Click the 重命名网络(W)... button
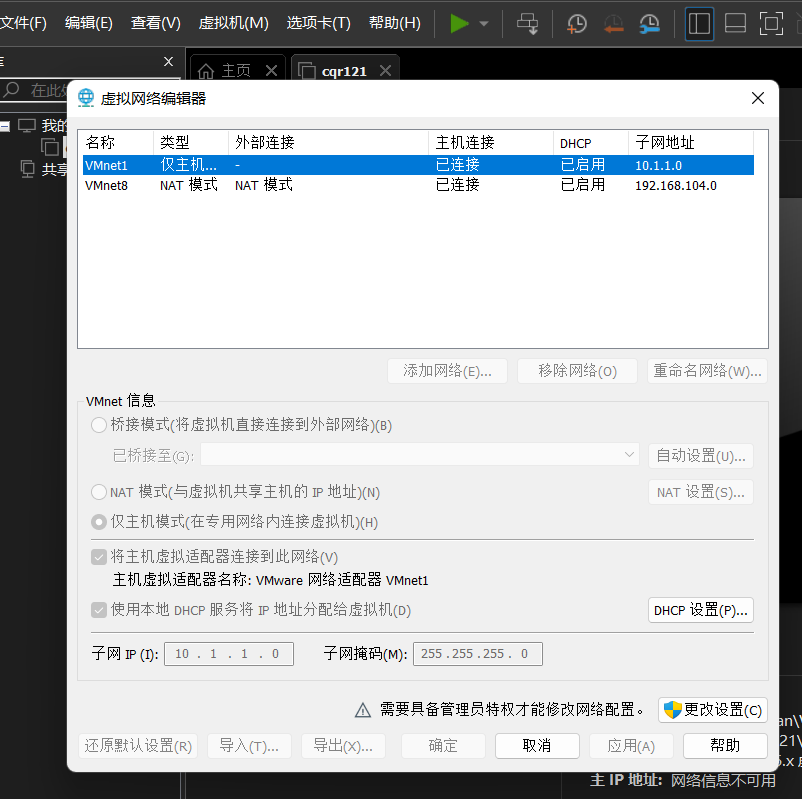This screenshot has height=799, width=802. tap(707, 371)
